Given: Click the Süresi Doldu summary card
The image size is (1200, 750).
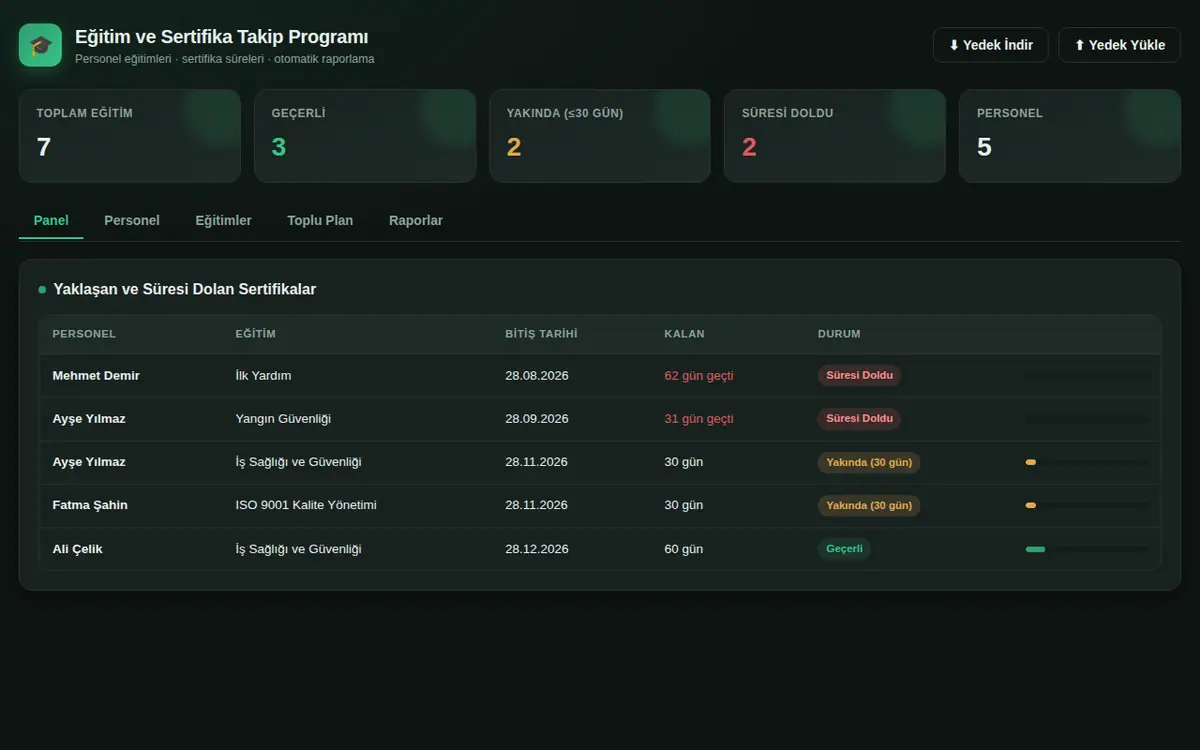Looking at the screenshot, I should pyautogui.click(x=835, y=136).
